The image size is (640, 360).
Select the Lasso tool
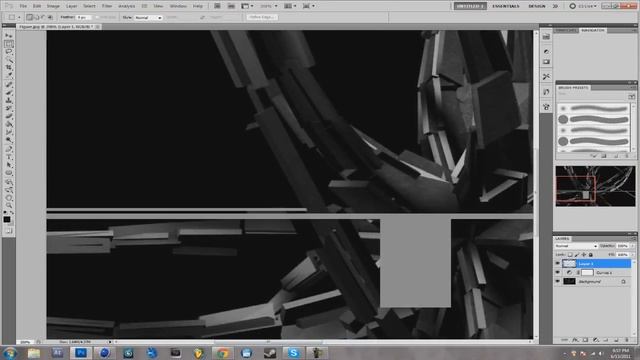coord(9,52)
